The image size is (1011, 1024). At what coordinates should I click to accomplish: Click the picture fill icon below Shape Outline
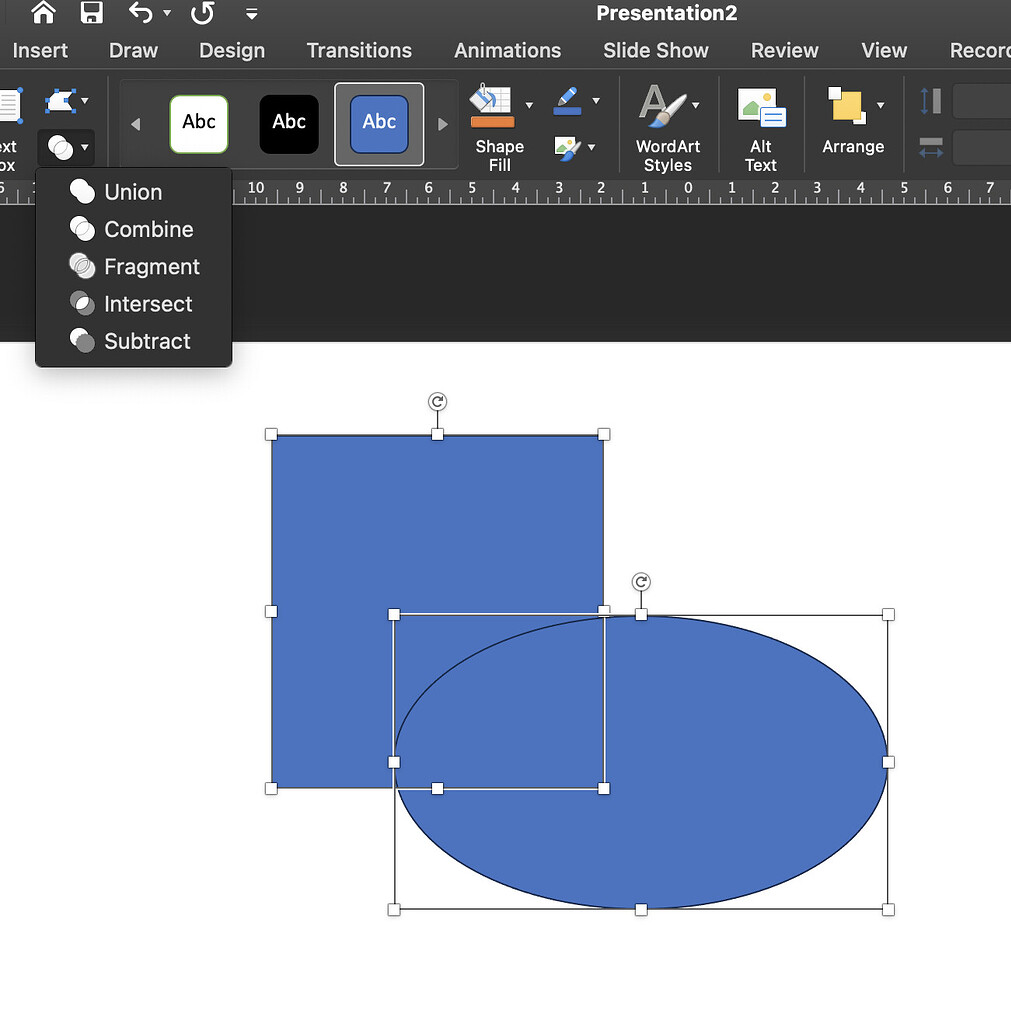point(568,148)
